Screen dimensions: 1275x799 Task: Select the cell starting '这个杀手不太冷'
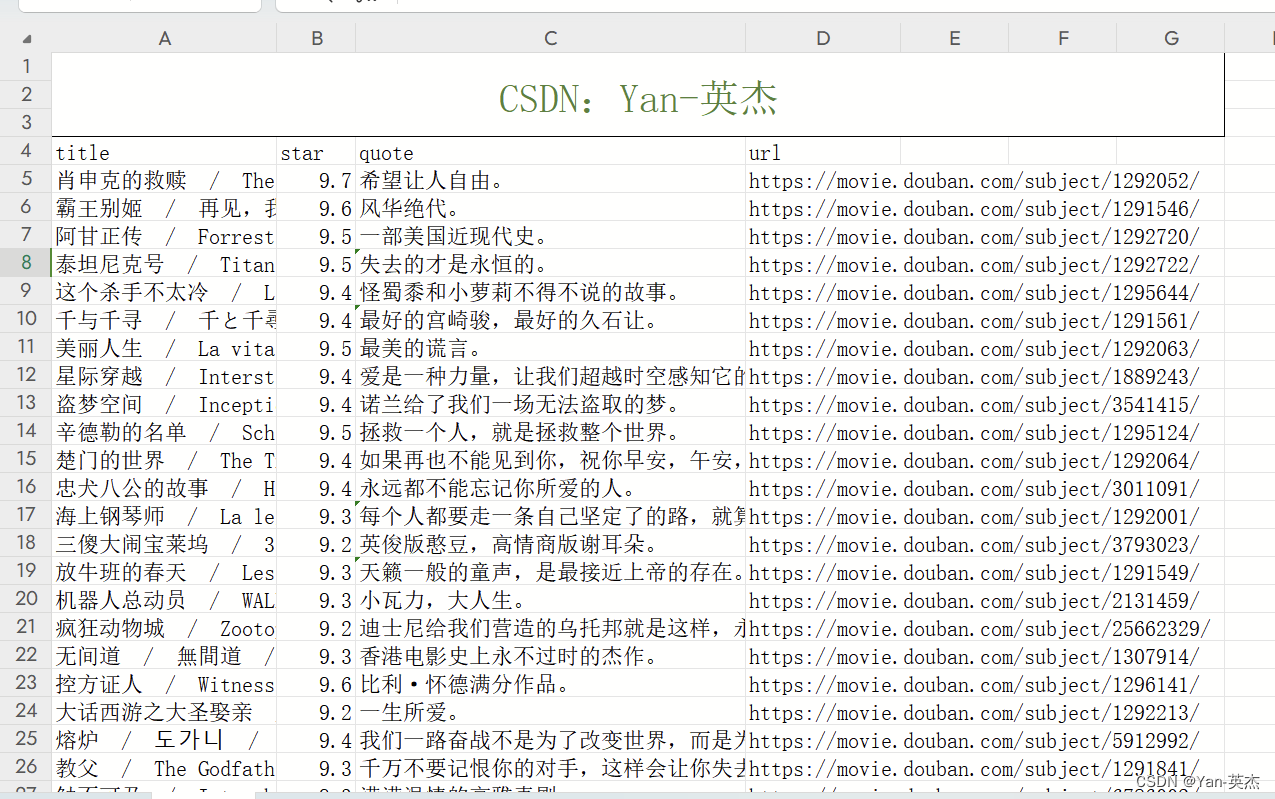[165, 293]
